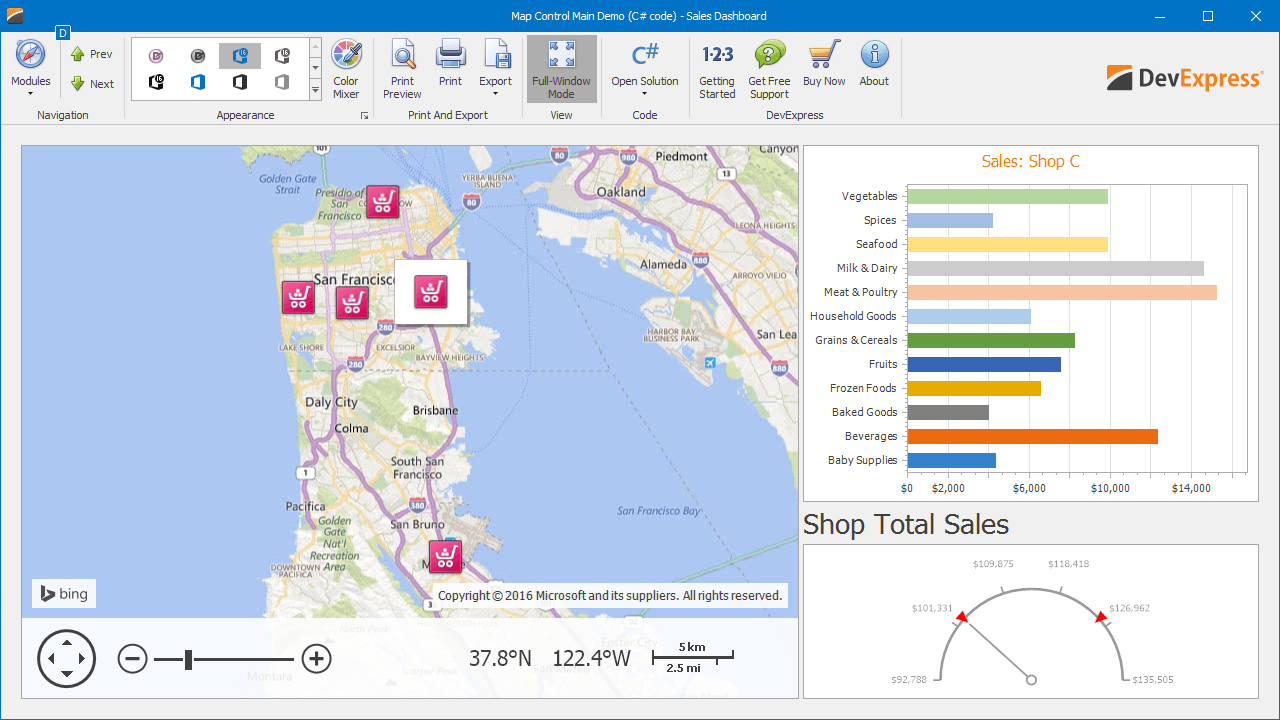This screenshot has height=720, width=1280.
Task: Open the C# Open Solution menu
Action: (645, 69)
